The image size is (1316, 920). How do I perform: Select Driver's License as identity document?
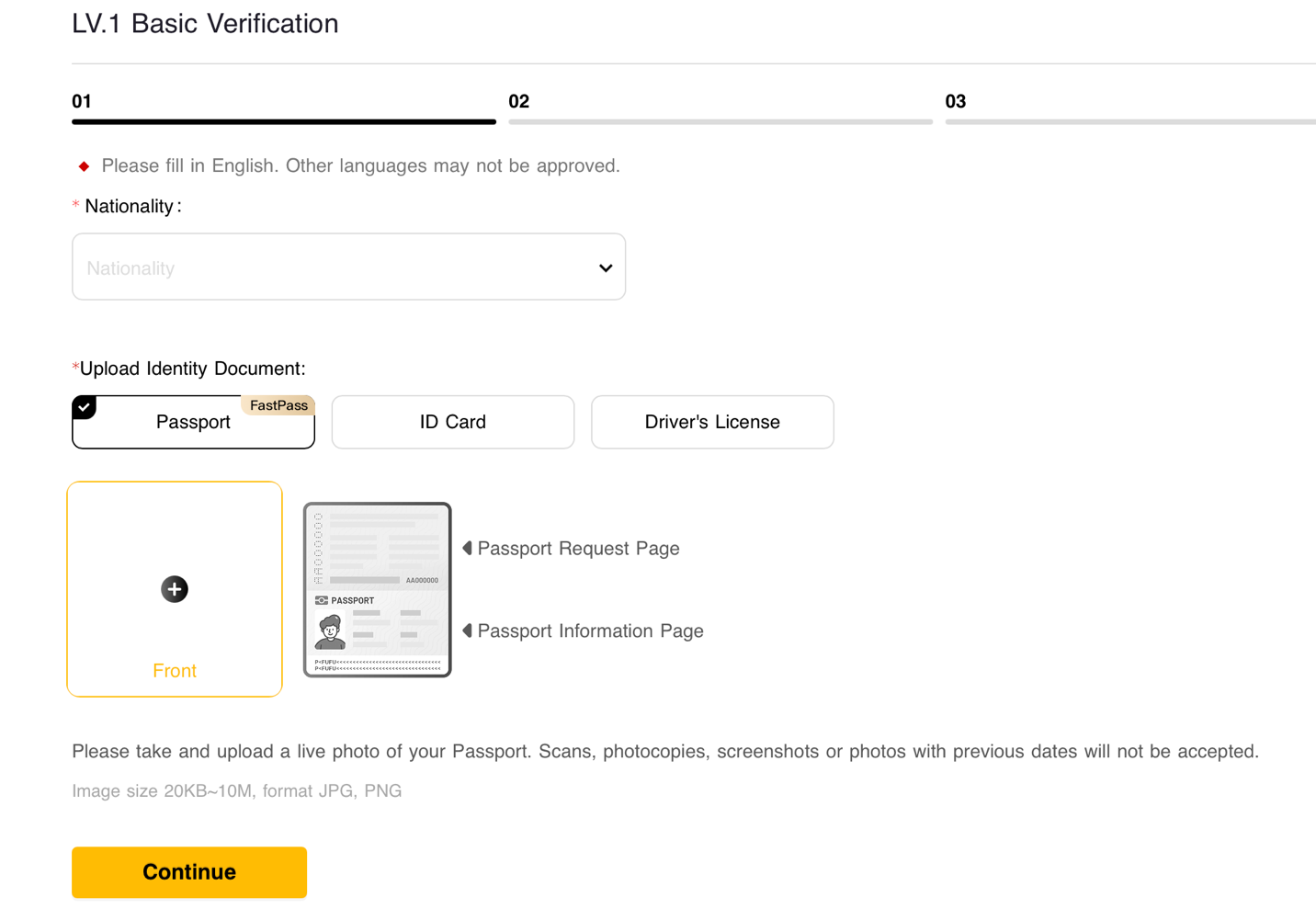(712, 422)
